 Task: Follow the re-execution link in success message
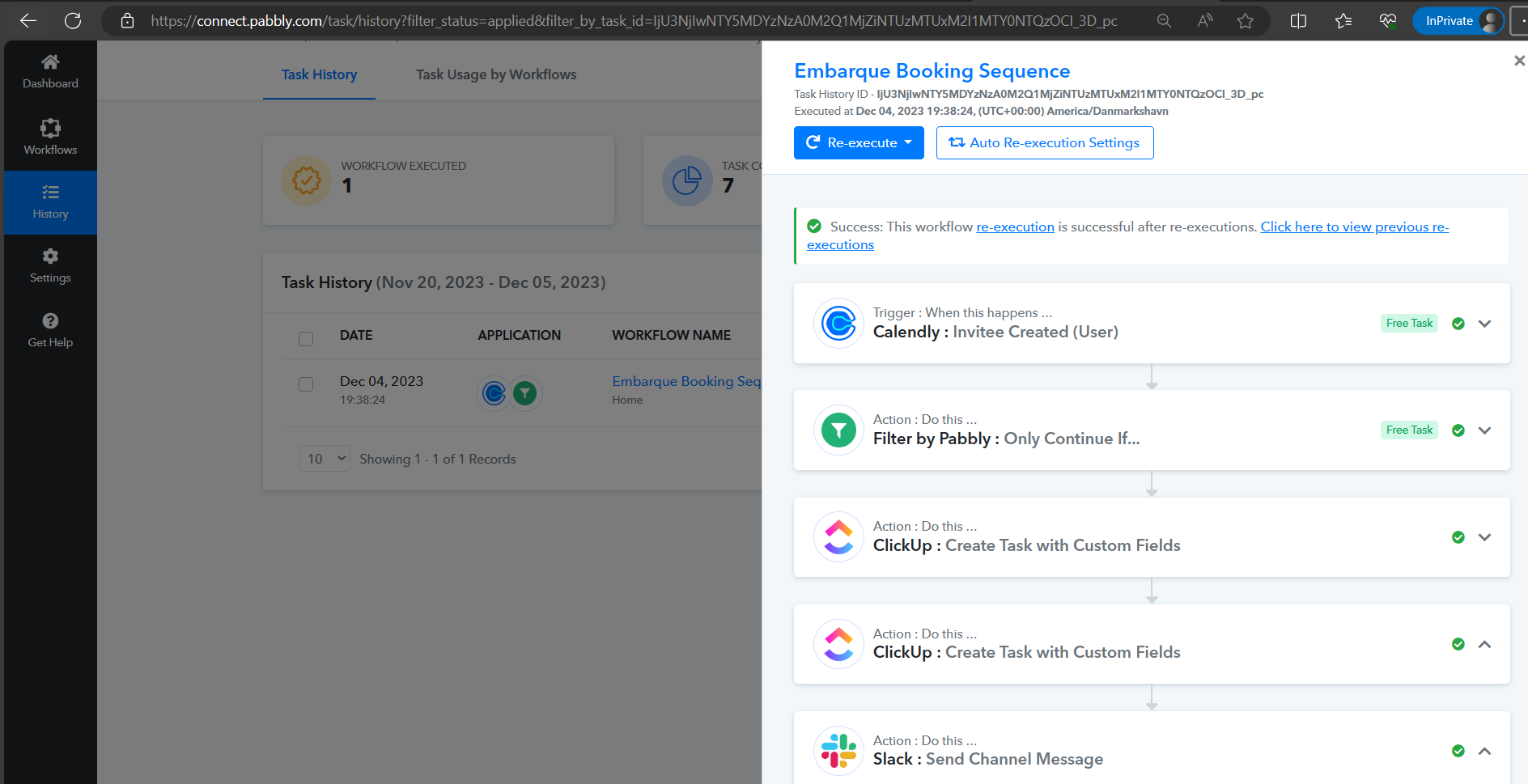pos(1015,227)
